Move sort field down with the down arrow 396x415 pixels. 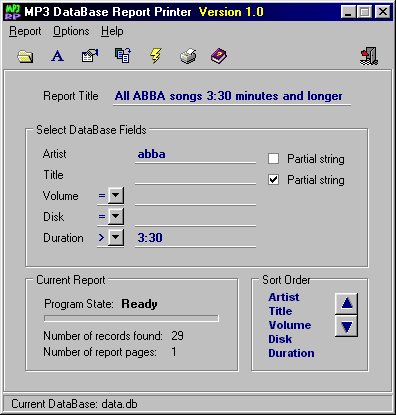(x=346, y=326)
